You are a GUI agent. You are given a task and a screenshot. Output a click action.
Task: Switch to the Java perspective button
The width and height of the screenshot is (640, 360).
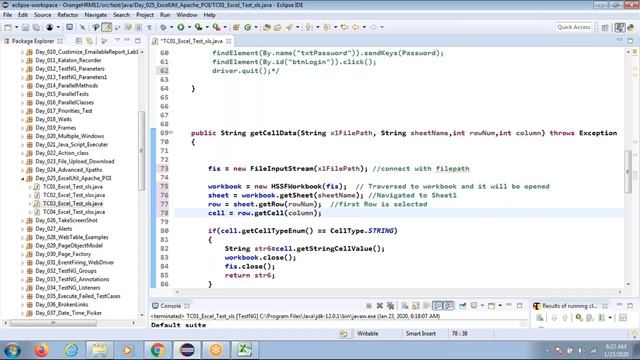click(x=620, y=27)
